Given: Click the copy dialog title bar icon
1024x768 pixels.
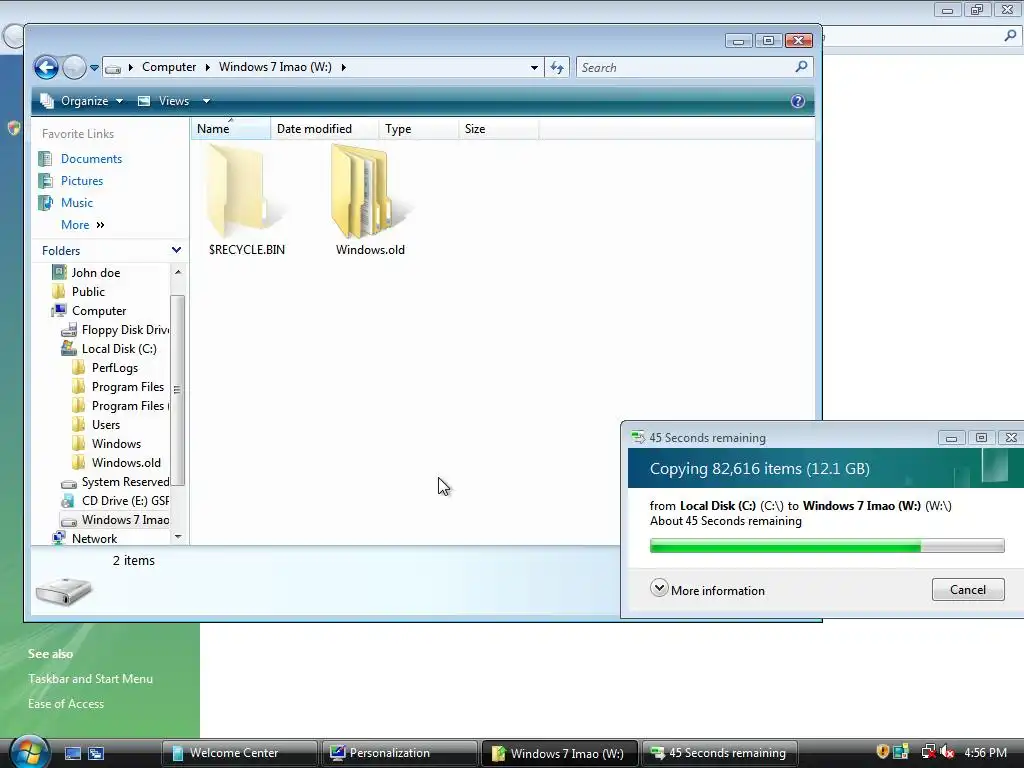Looking at the screenshot, I should [x=637, y=438].
